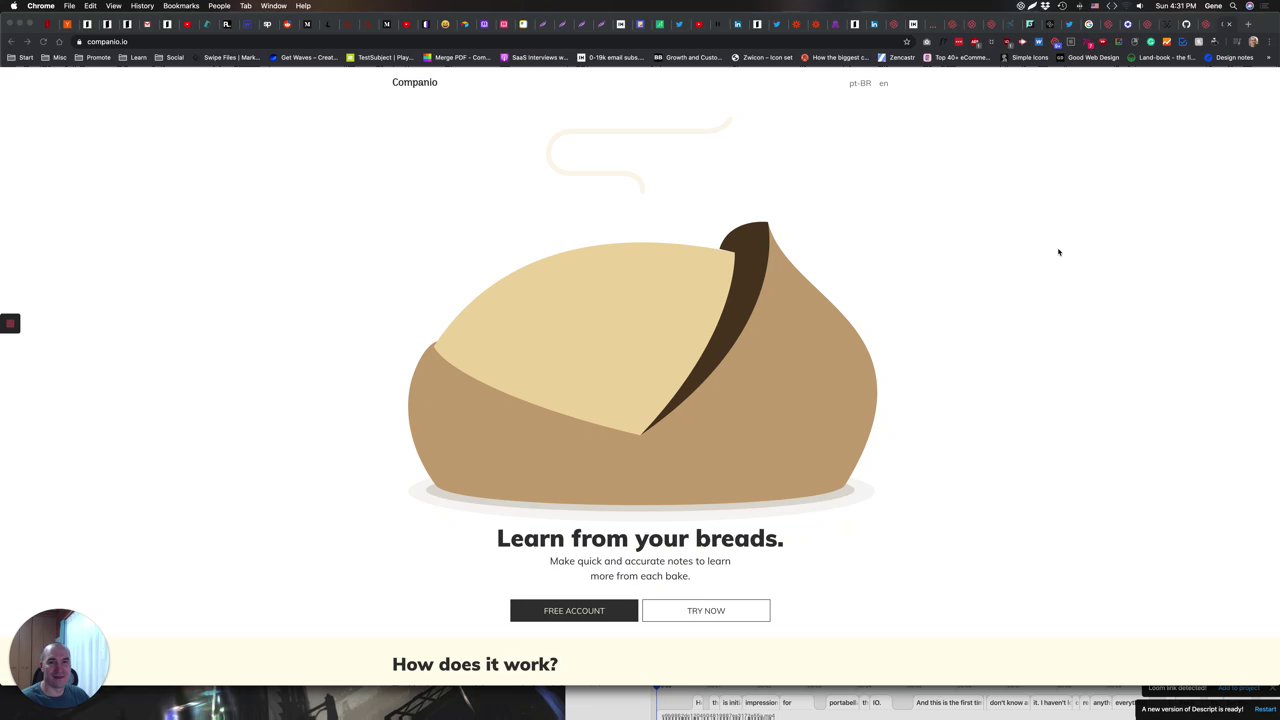1280x720 pixels.
Task: Click the browser forward arrow
Action: point(27,42)
